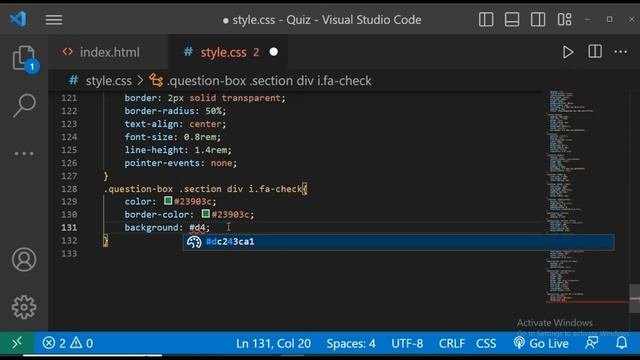Click line number 128 in gutter
The image size is (640, 360).
click(x=69, y=189)
